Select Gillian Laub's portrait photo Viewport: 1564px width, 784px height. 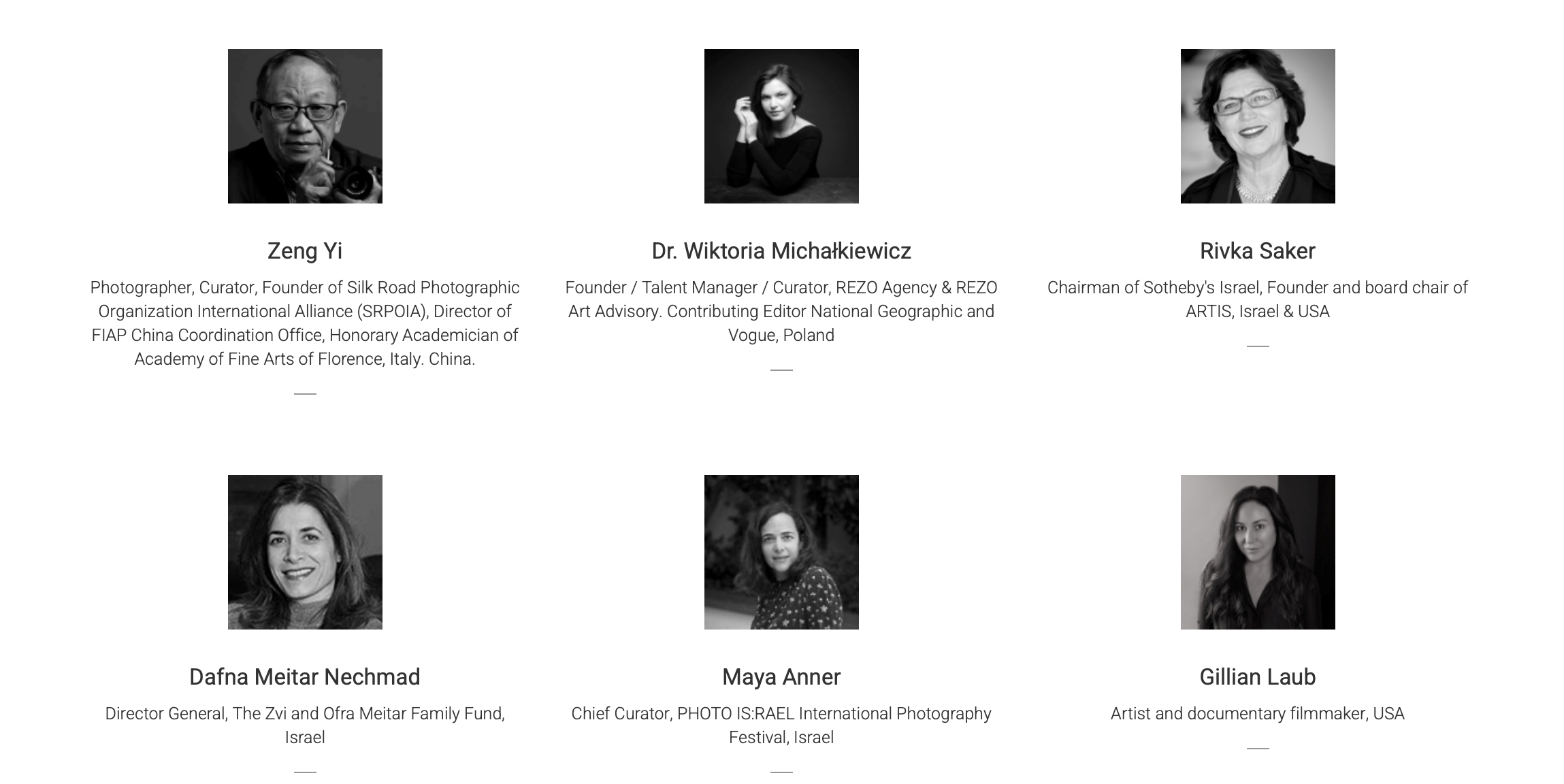click(1258, 552)
